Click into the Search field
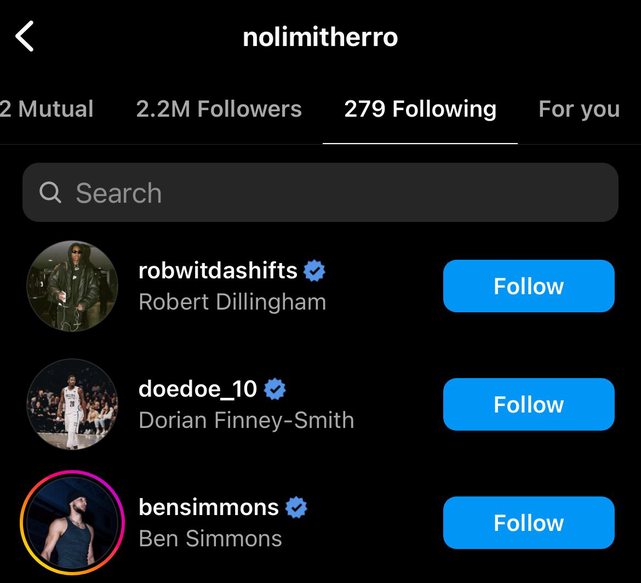The width and height of the screenshot is (641, 583). (x=330, y=193)
